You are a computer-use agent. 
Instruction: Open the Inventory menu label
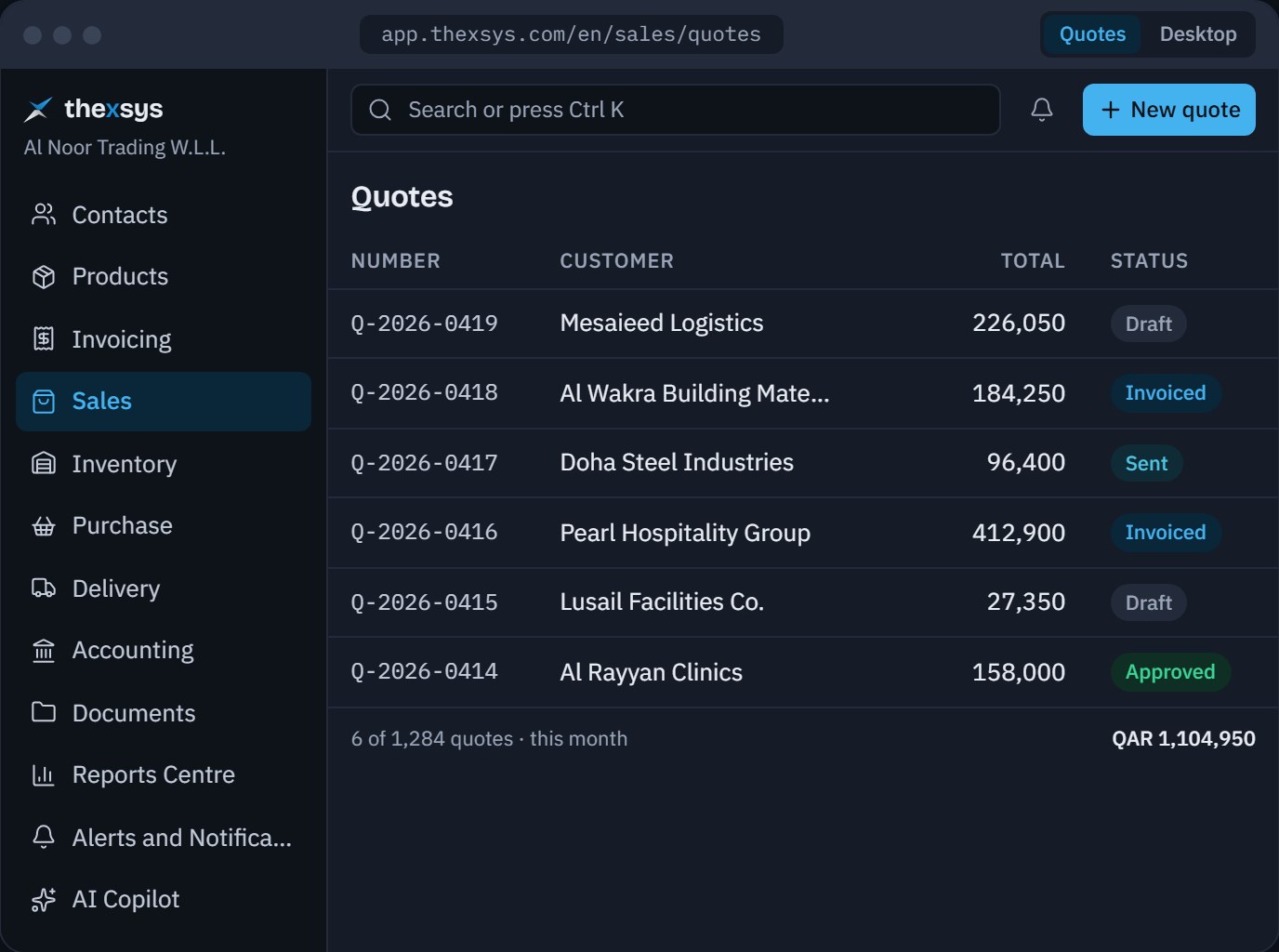click(125, 464)
